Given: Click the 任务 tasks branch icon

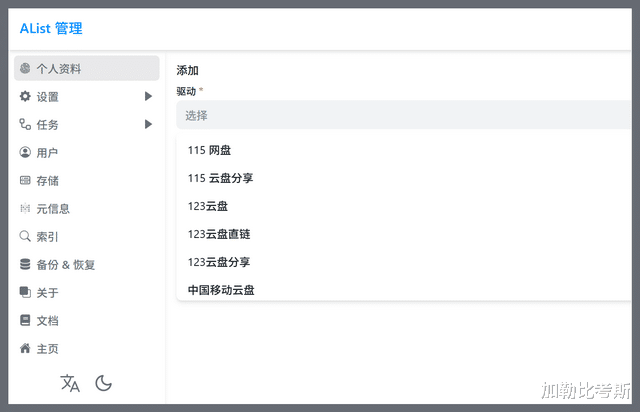Looking at the screenshot, I should click(25, 124).
